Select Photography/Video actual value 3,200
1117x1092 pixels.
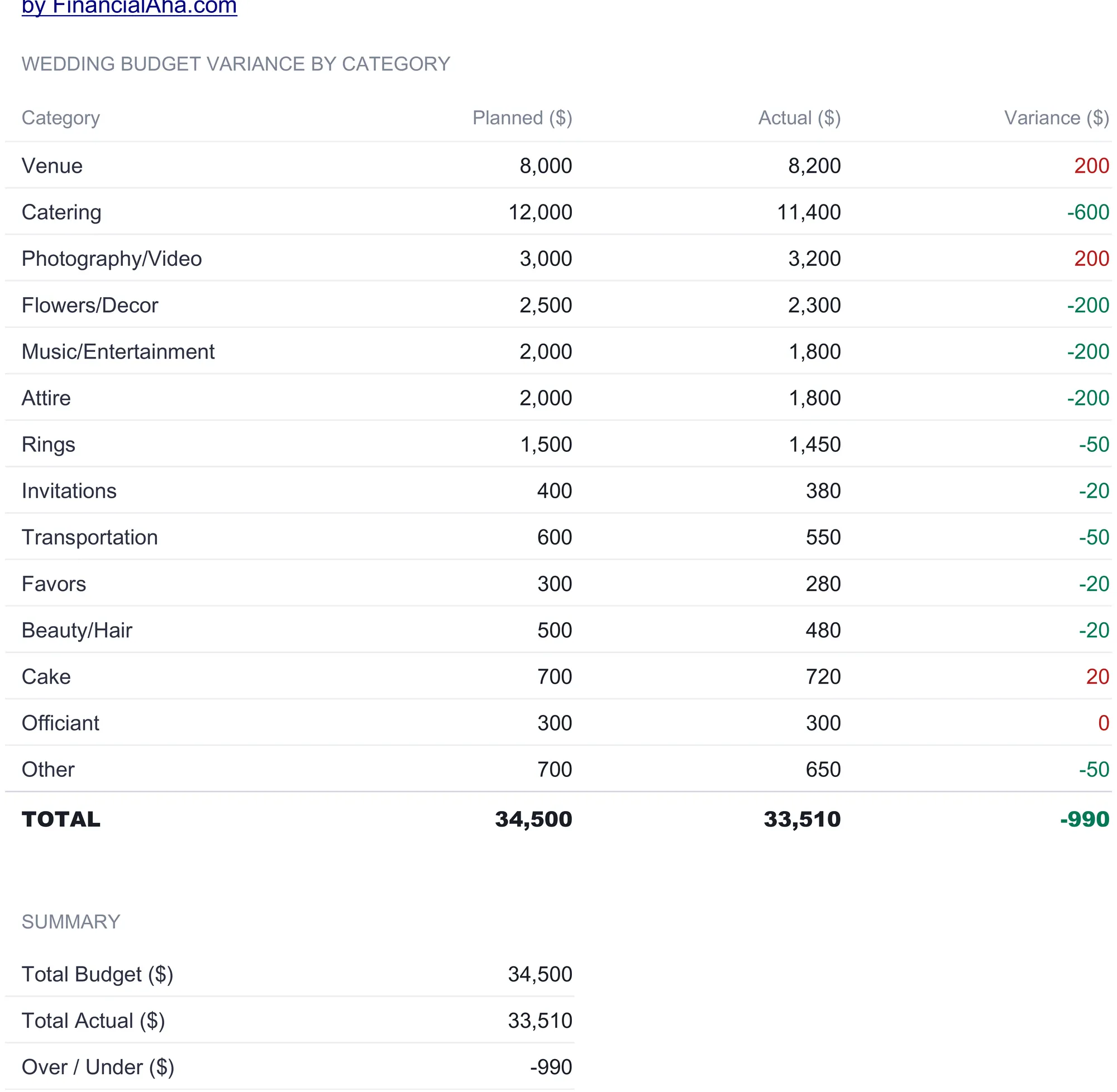814,259
